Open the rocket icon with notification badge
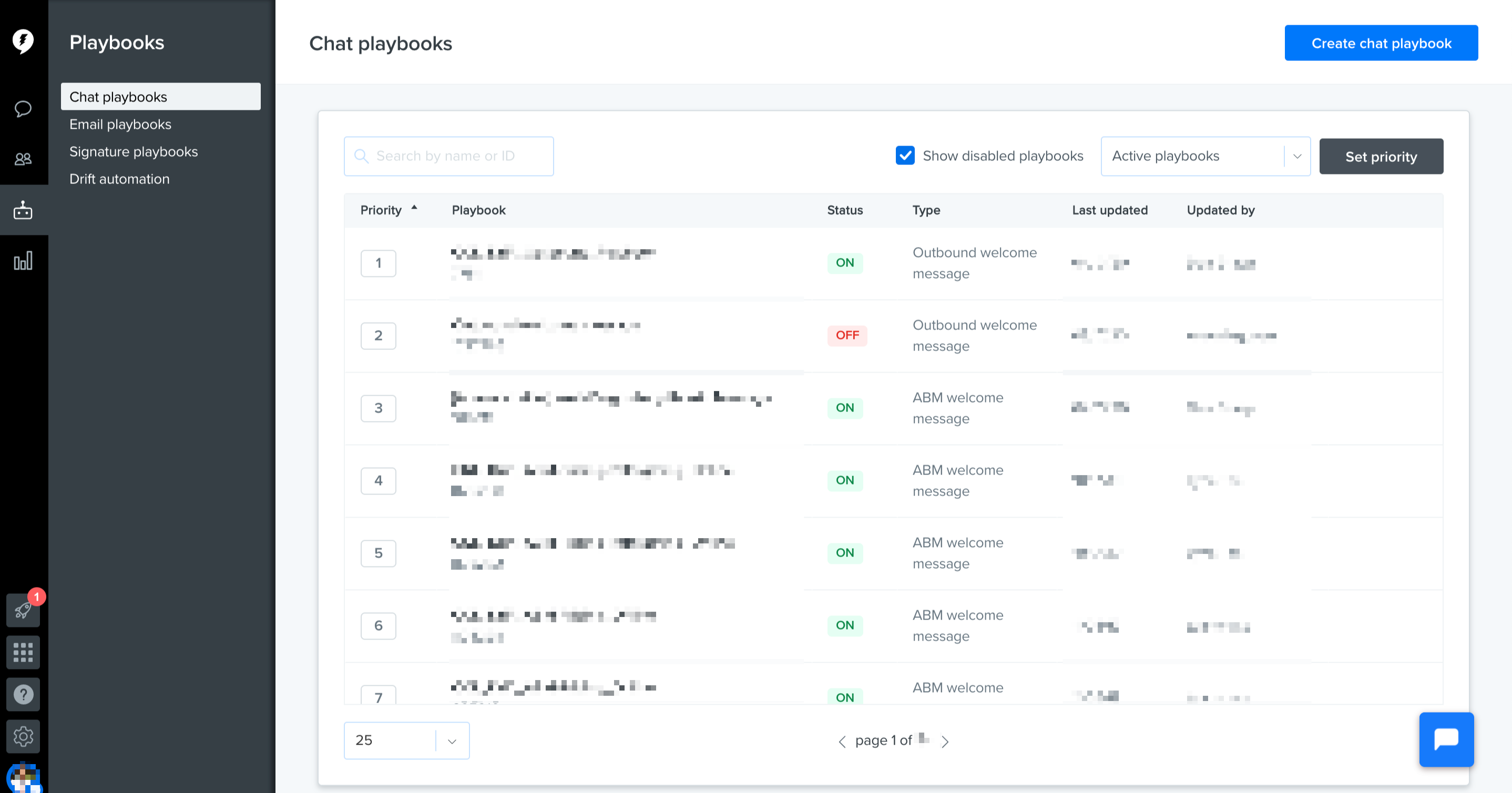Image resolution: width=1512 pixels, height=793 pixels. coord(23,610)
